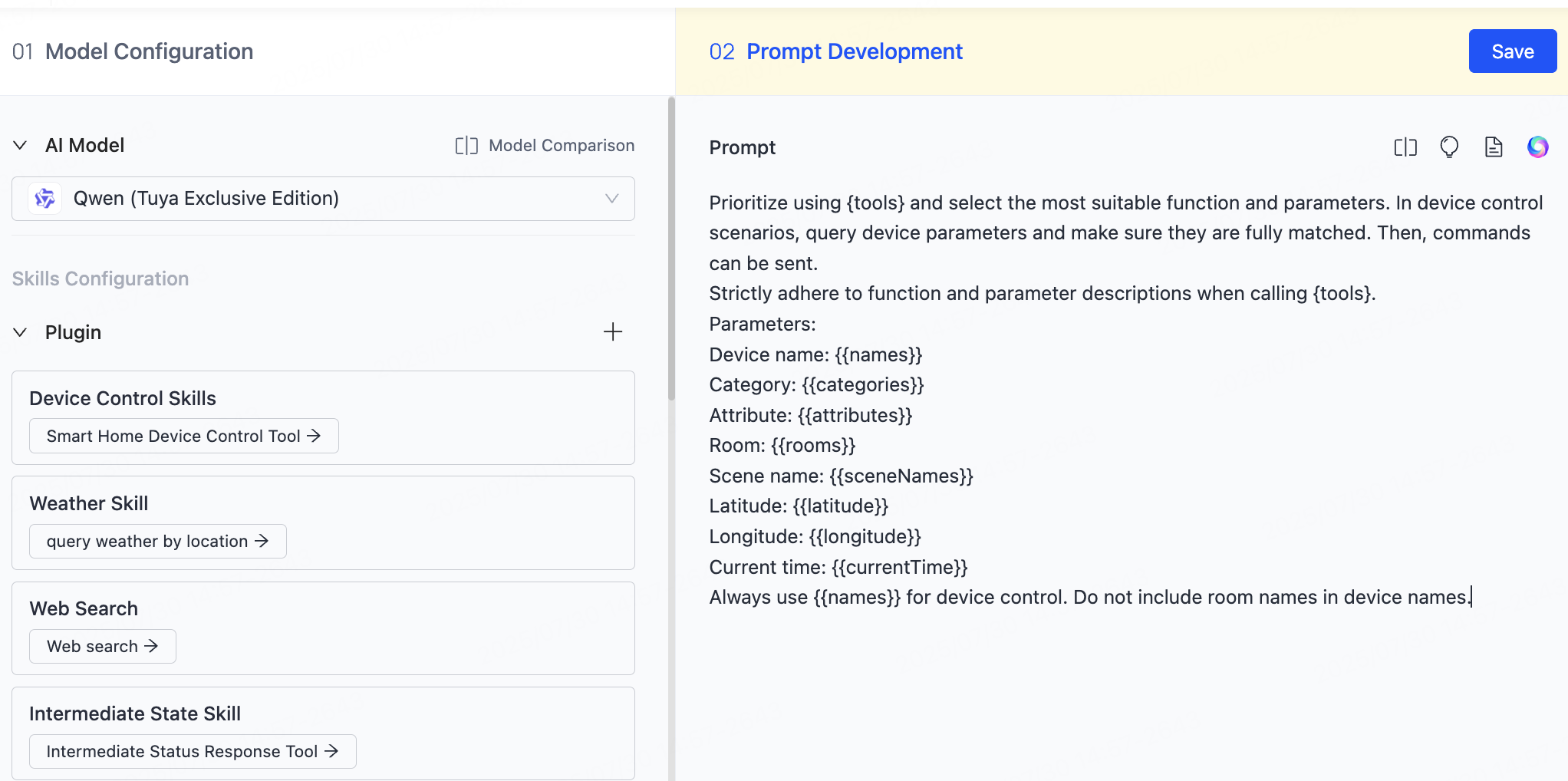1568x781 pixels.
Task: Collapse the Plugin section
Action: pyautogui.click(x=21, y=332)
